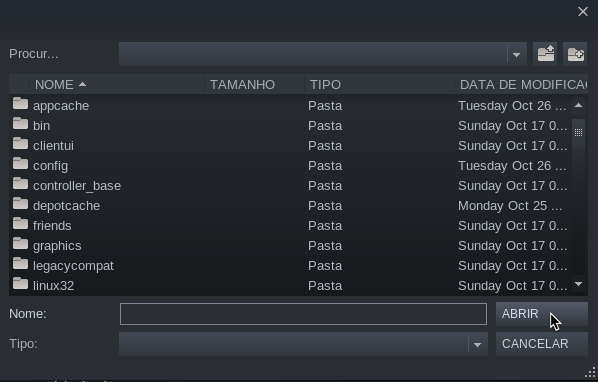Image resolution: width=598 pixels, height=382 pixels.
Task: Click the scrollbar down arrow
Action: [x=579, y=284]
